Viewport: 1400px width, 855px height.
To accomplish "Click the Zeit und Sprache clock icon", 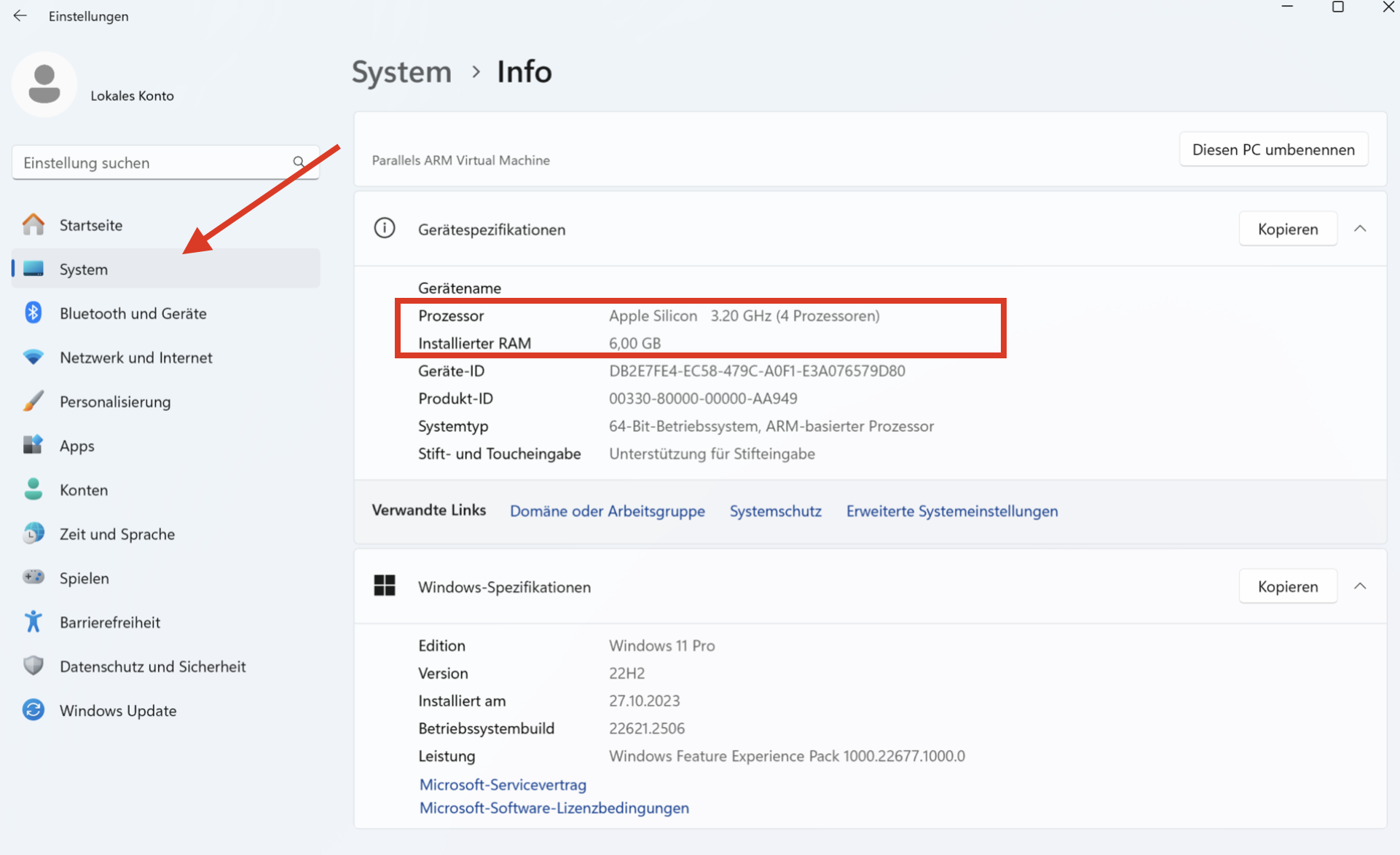I will [x=34, y=534].
